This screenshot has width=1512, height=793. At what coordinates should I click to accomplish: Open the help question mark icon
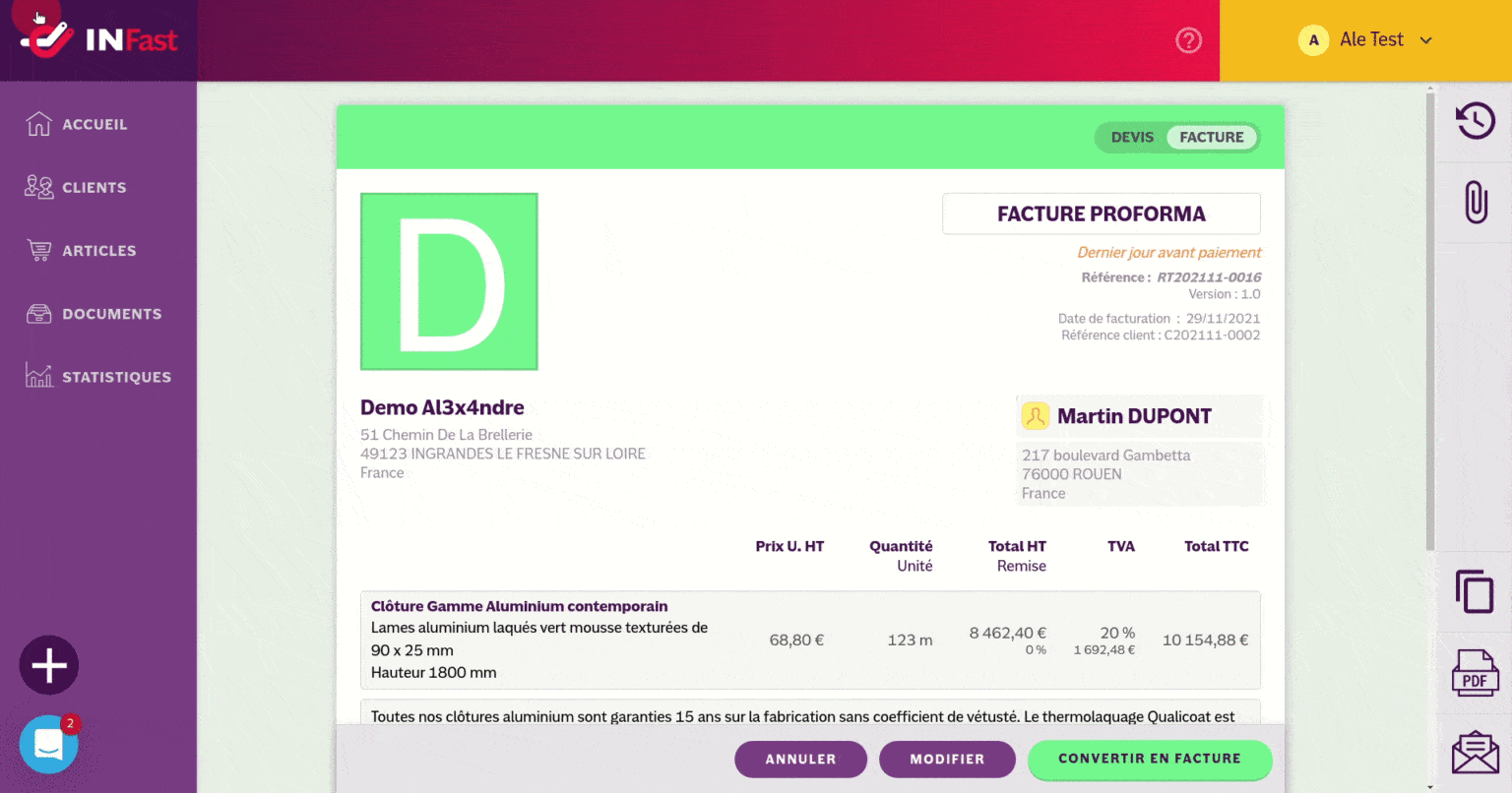[1188, 40]
